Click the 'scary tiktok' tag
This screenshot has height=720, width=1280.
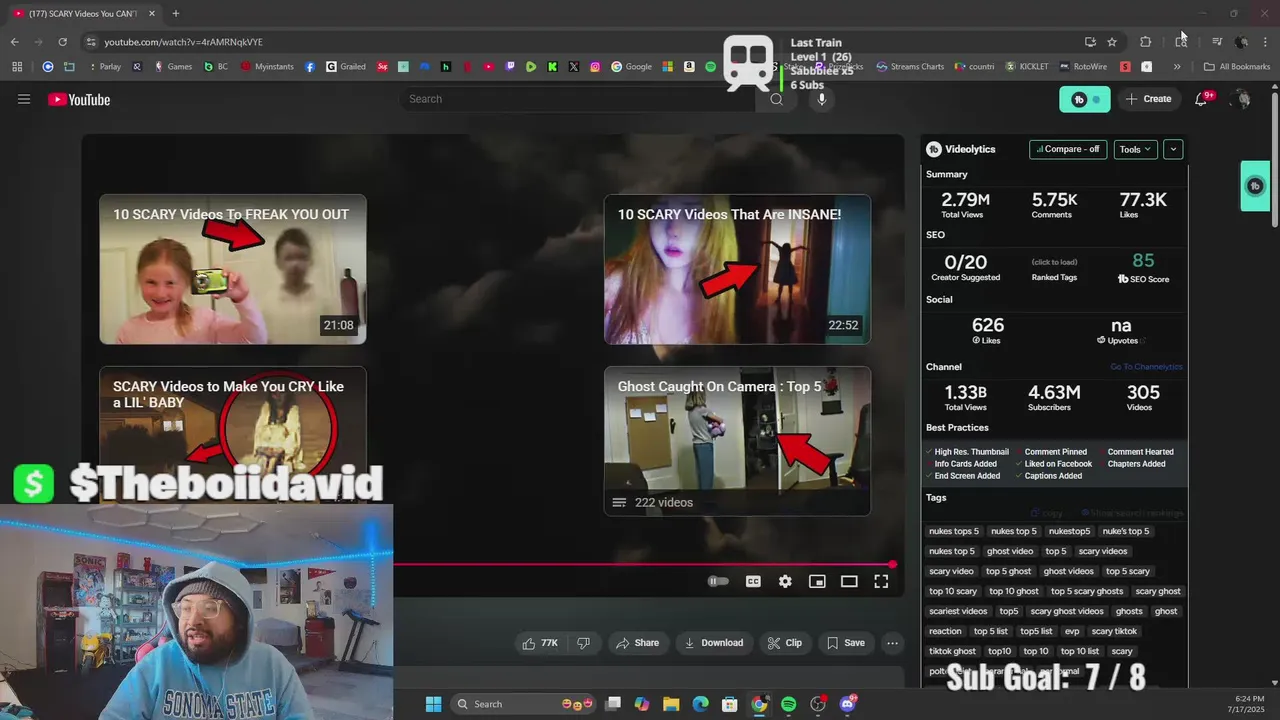pos(1114,631)
